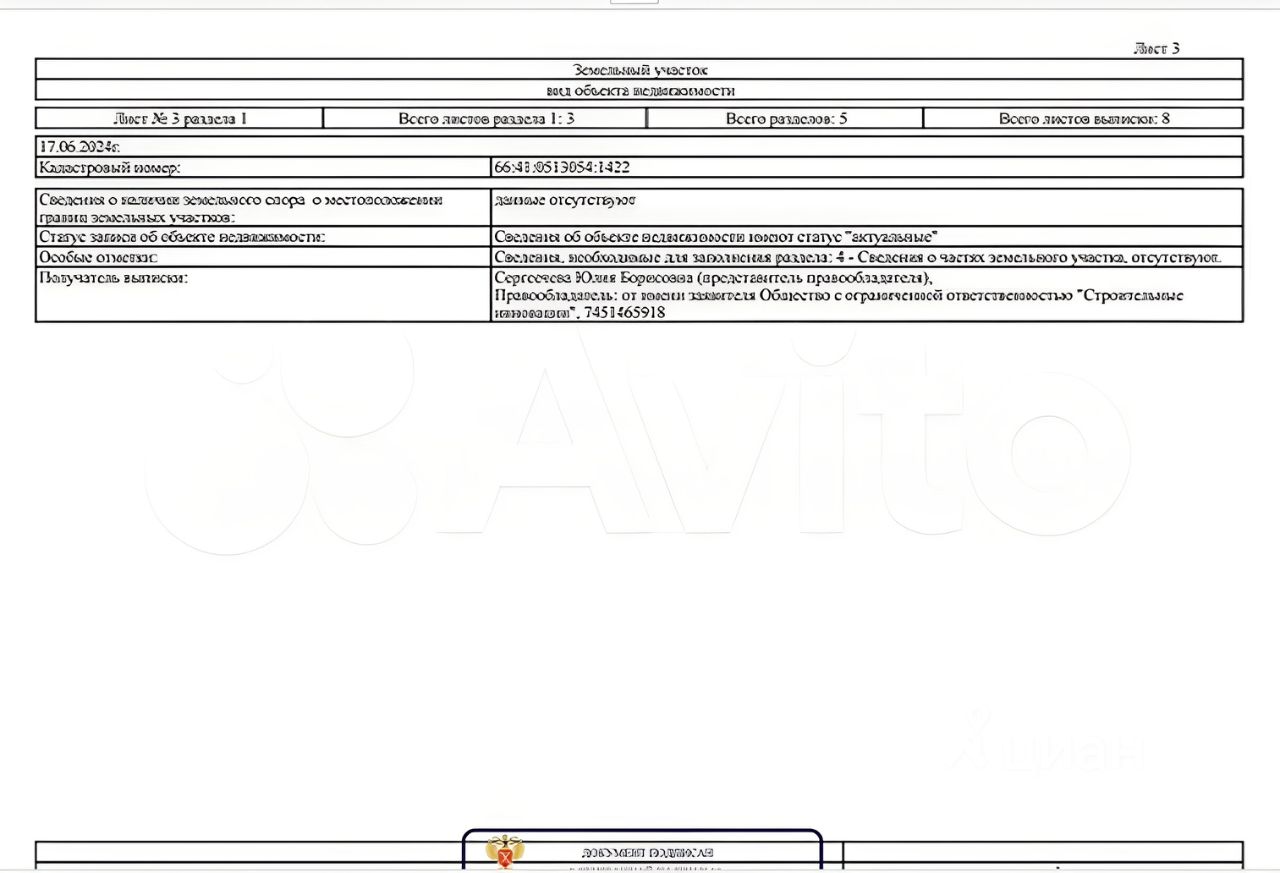Screen dimensions: 1280x873
Task: Select the 'Всего разделов: 5' cell
Action: click(x=786, y=118)
